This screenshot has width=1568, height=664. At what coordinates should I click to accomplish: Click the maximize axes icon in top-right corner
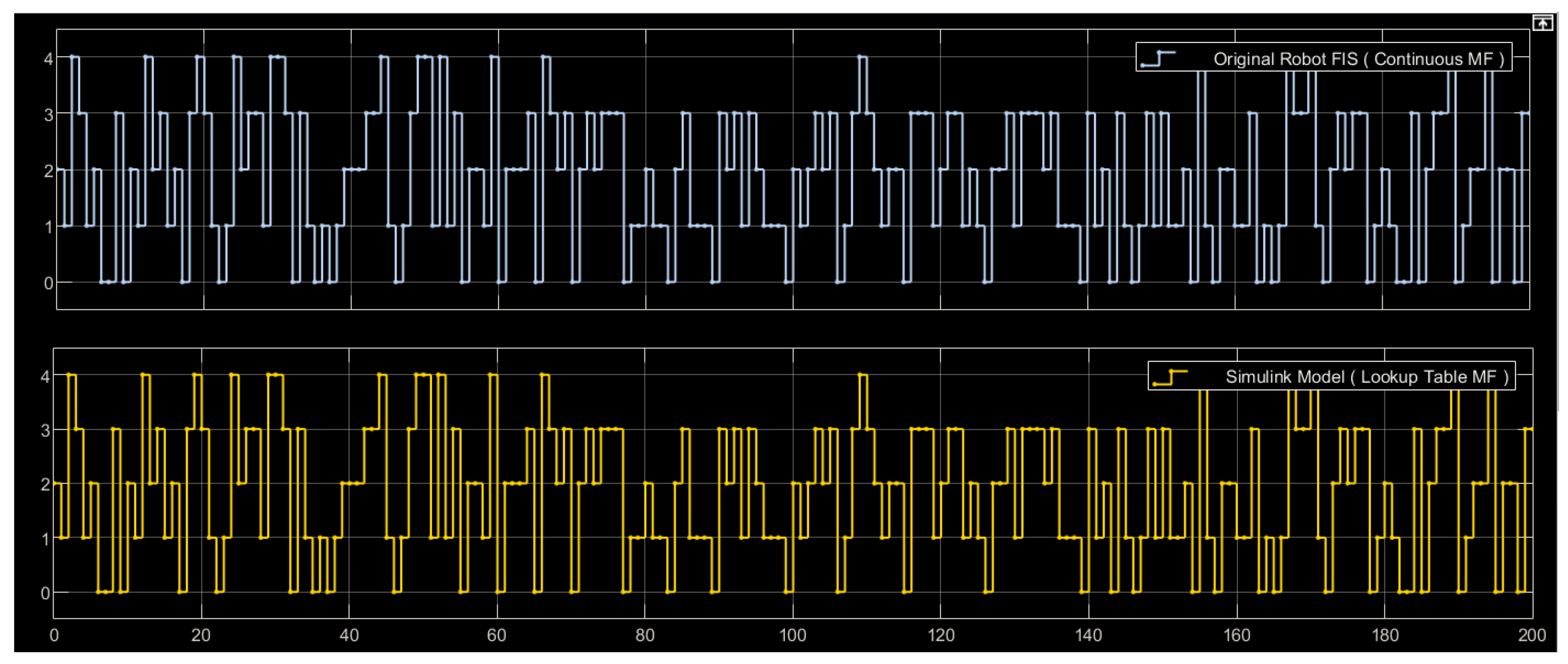(x=1542, y=24)
